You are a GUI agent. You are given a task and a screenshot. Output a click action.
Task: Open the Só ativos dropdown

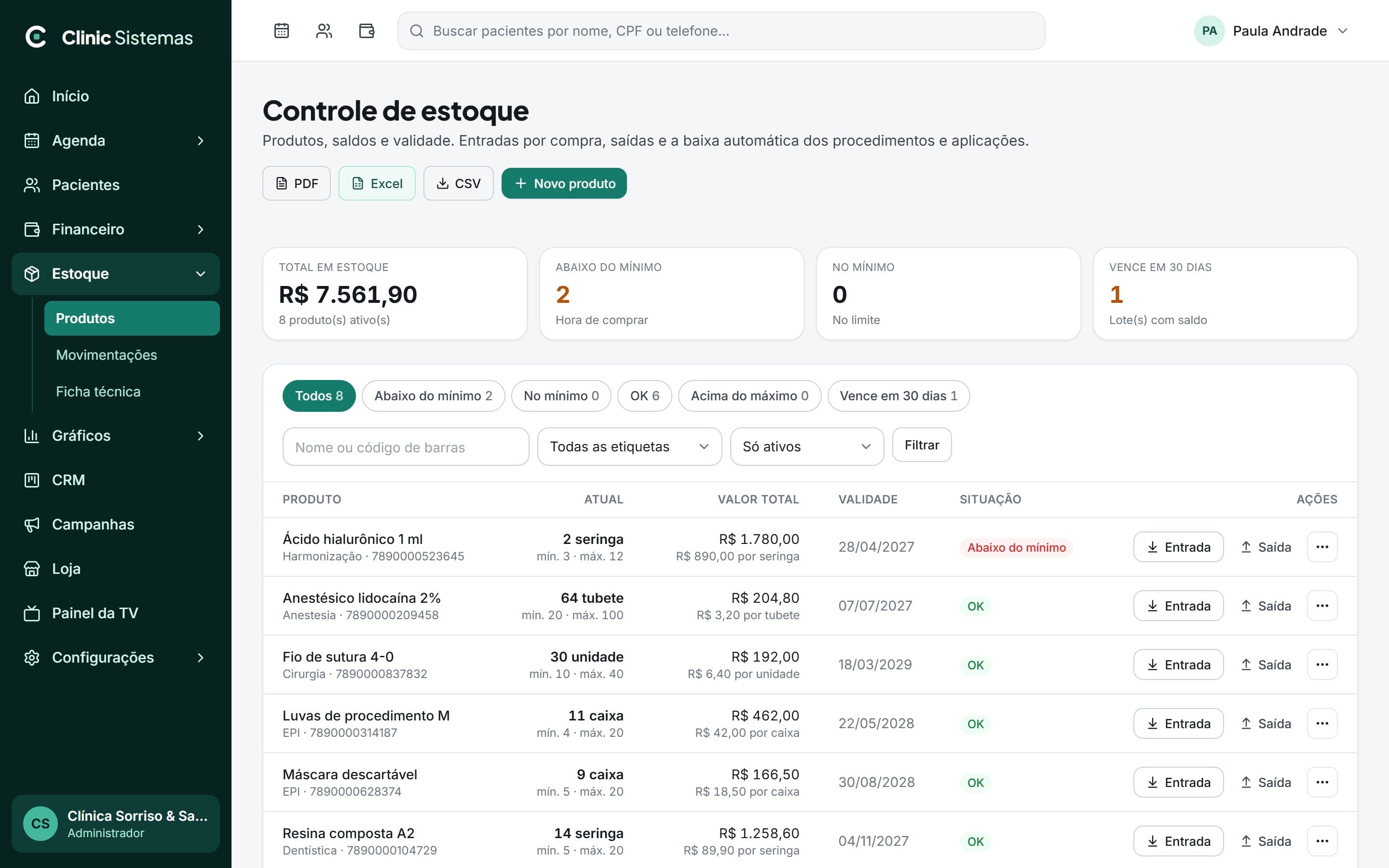coord(806,446)
